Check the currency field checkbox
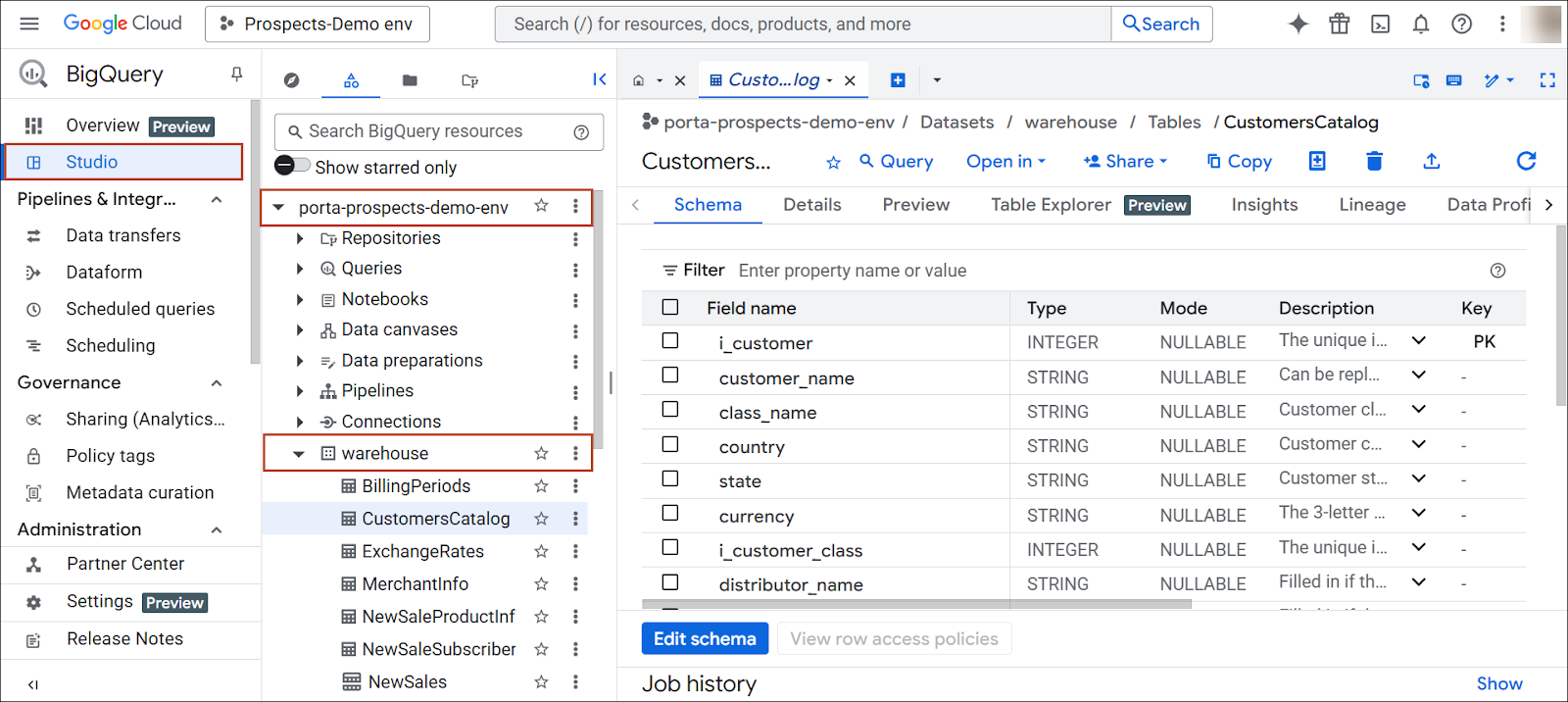This screenshot has width=1568, height=702. [x=670, y=513]
